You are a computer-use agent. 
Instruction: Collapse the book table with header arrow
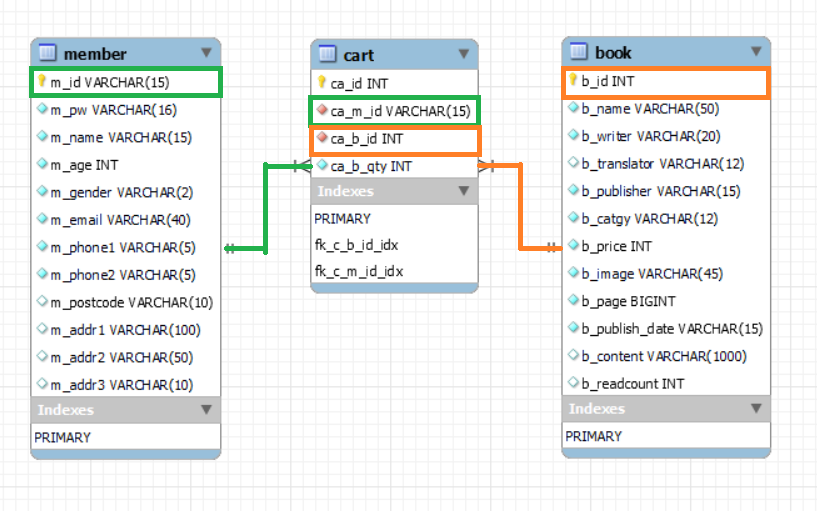click(756, 51)
